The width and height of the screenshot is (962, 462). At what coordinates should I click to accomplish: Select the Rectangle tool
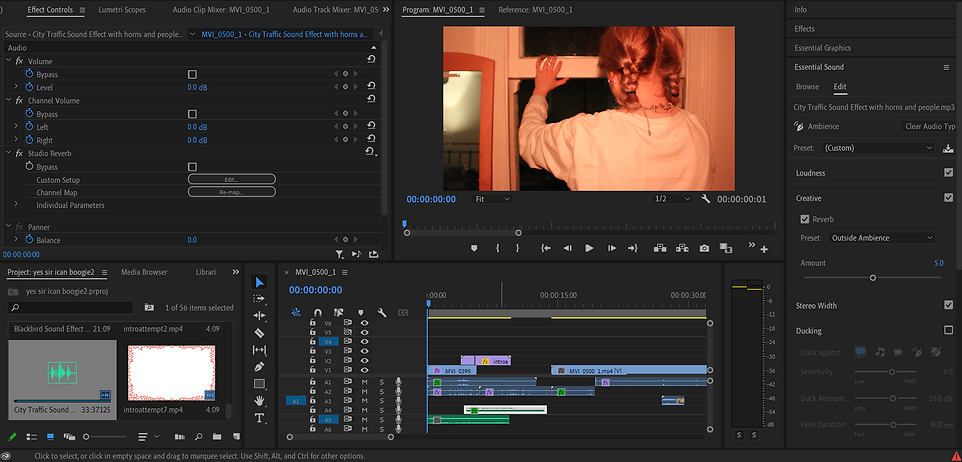pos(259,384)
